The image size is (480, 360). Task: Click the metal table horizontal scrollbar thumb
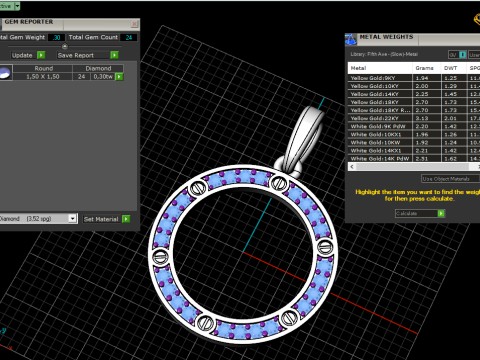(x=412, y=167)
